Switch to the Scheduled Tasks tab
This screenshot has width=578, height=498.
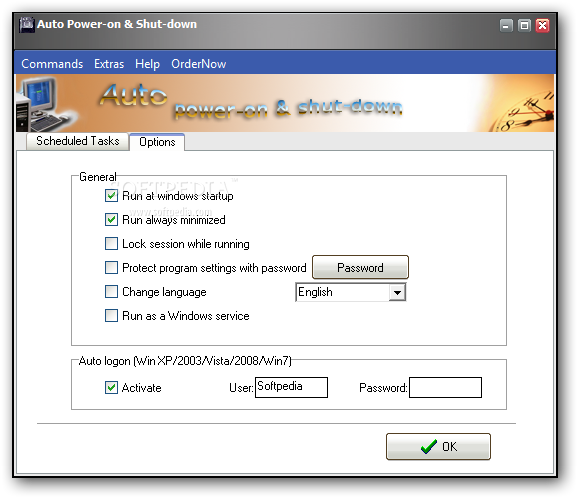(x=77, y=141)
